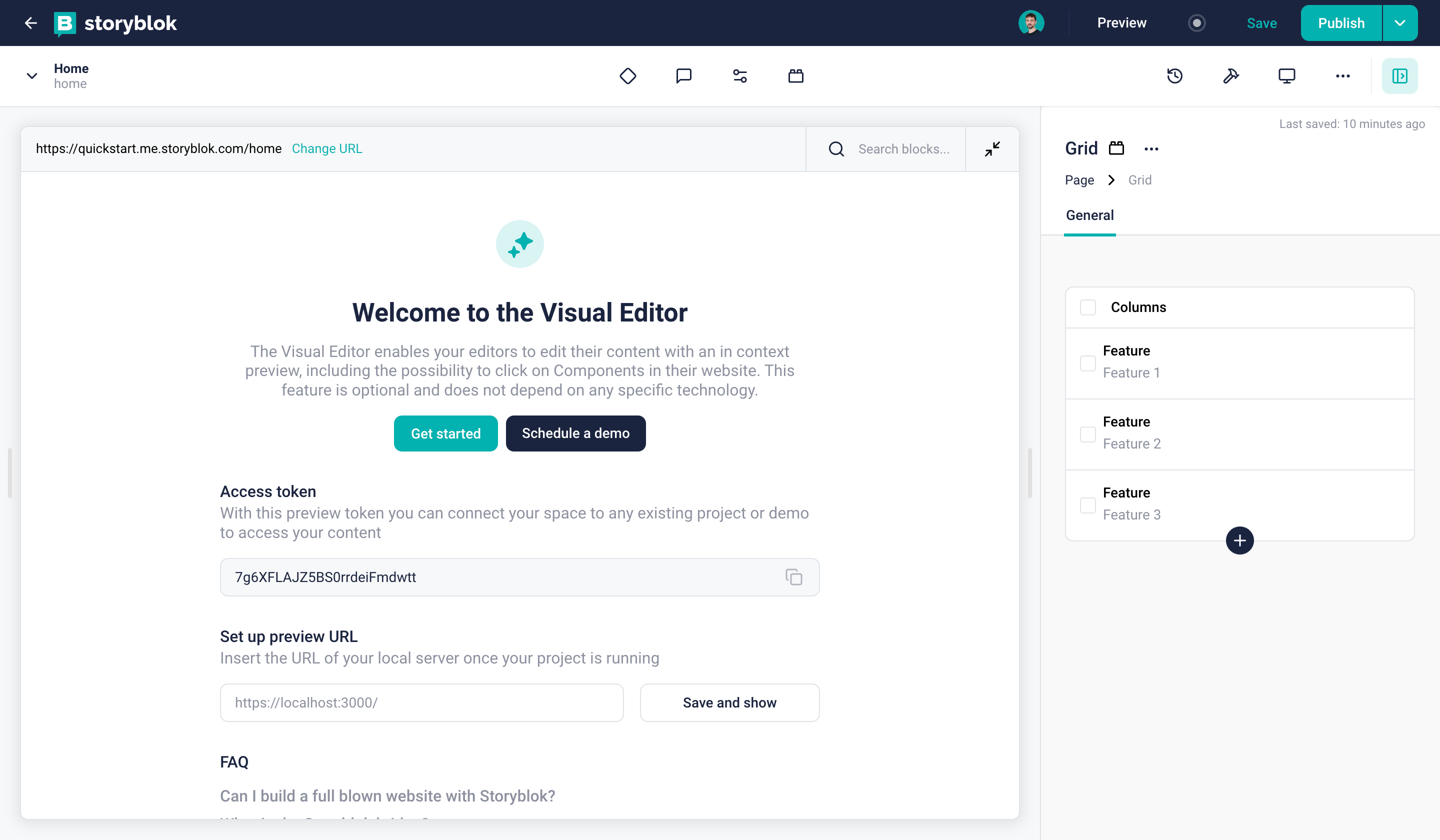Click the preview URL input field
The image size is (1440, 840).
pyautogui.click(x=421, y=702)
